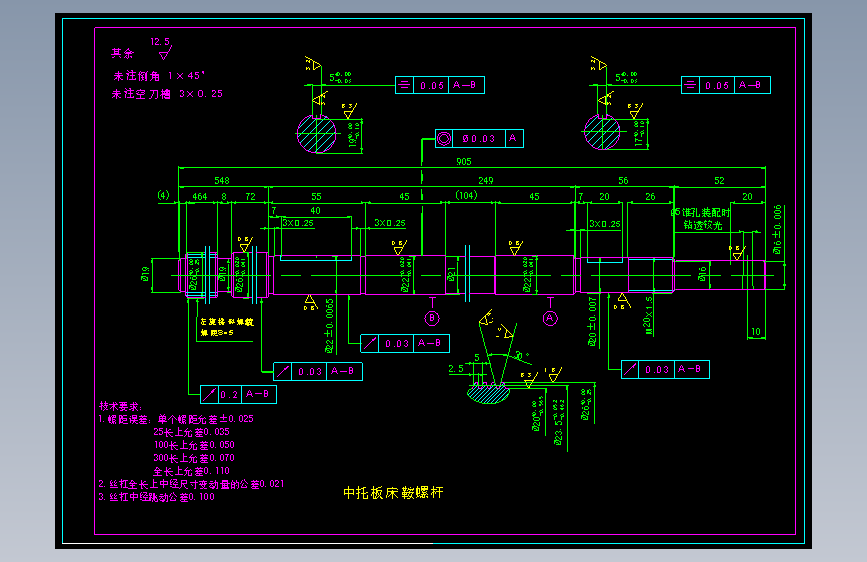Screen dimensions: 867x562
Task: Click datum circle A
Action: tap(550, 318)
